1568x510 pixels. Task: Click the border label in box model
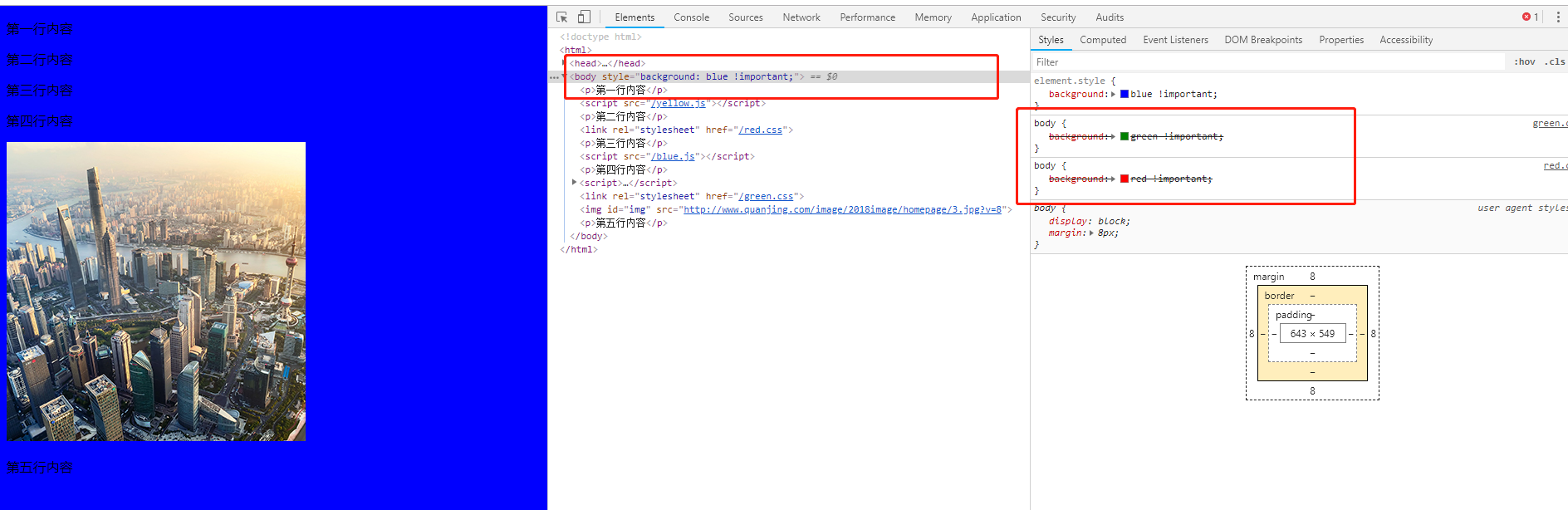[1279, 296]
